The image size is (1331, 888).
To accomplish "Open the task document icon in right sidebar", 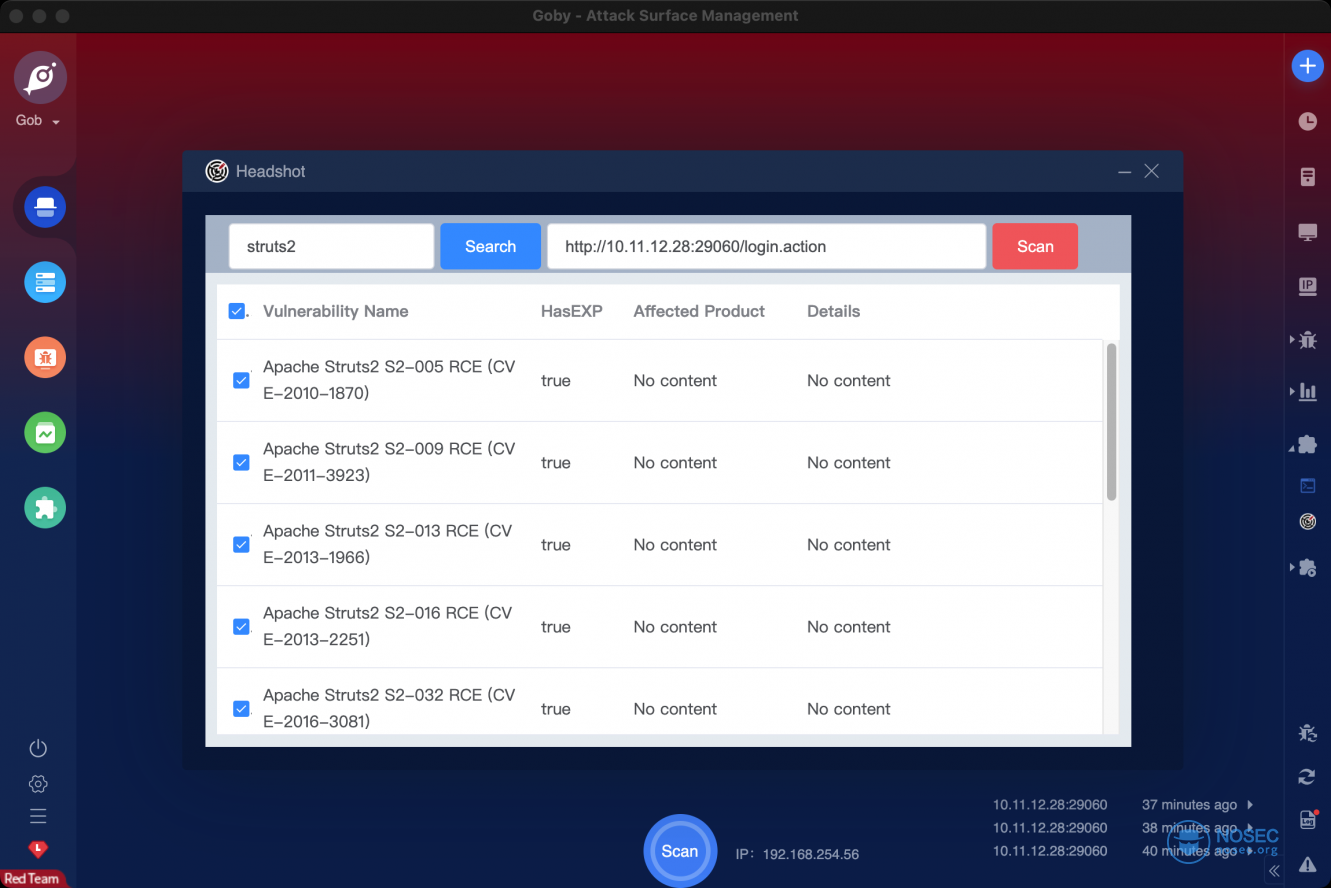I will [x=1307, y=177].
